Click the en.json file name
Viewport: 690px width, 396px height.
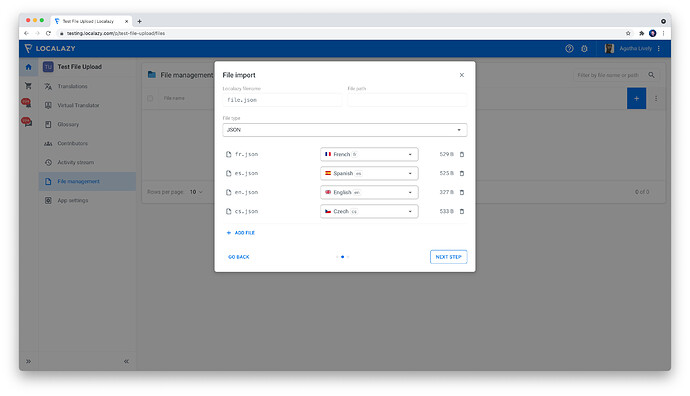click(x=246, y=192)
